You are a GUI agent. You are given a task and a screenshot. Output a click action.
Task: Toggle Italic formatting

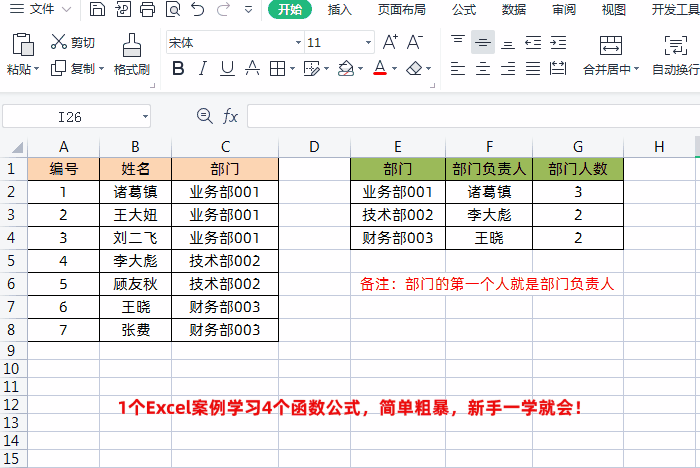click(x=204, y=69)
